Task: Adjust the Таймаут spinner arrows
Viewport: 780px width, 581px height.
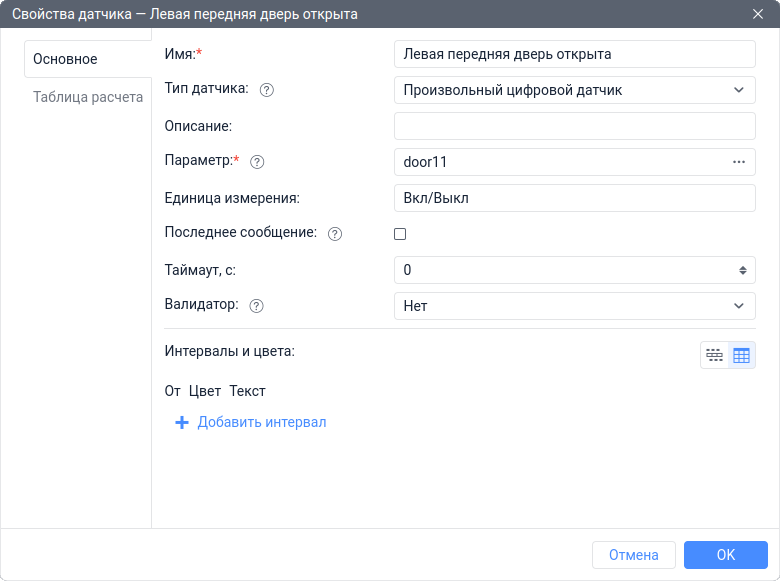Action: pyautogui.click(x=743, y=270)
